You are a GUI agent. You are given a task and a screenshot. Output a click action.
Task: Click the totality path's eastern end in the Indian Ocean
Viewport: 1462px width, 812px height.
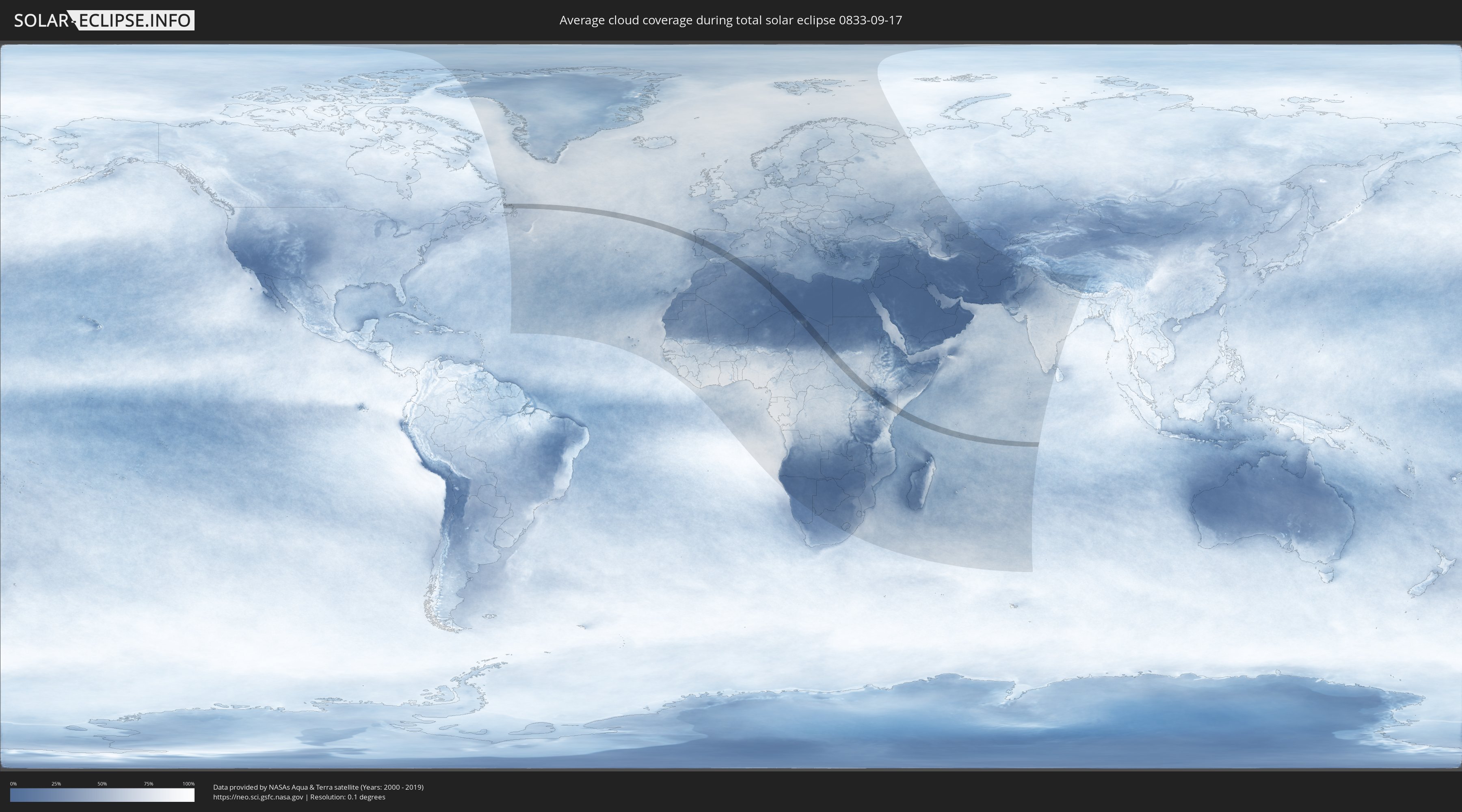click(1030, 443)
